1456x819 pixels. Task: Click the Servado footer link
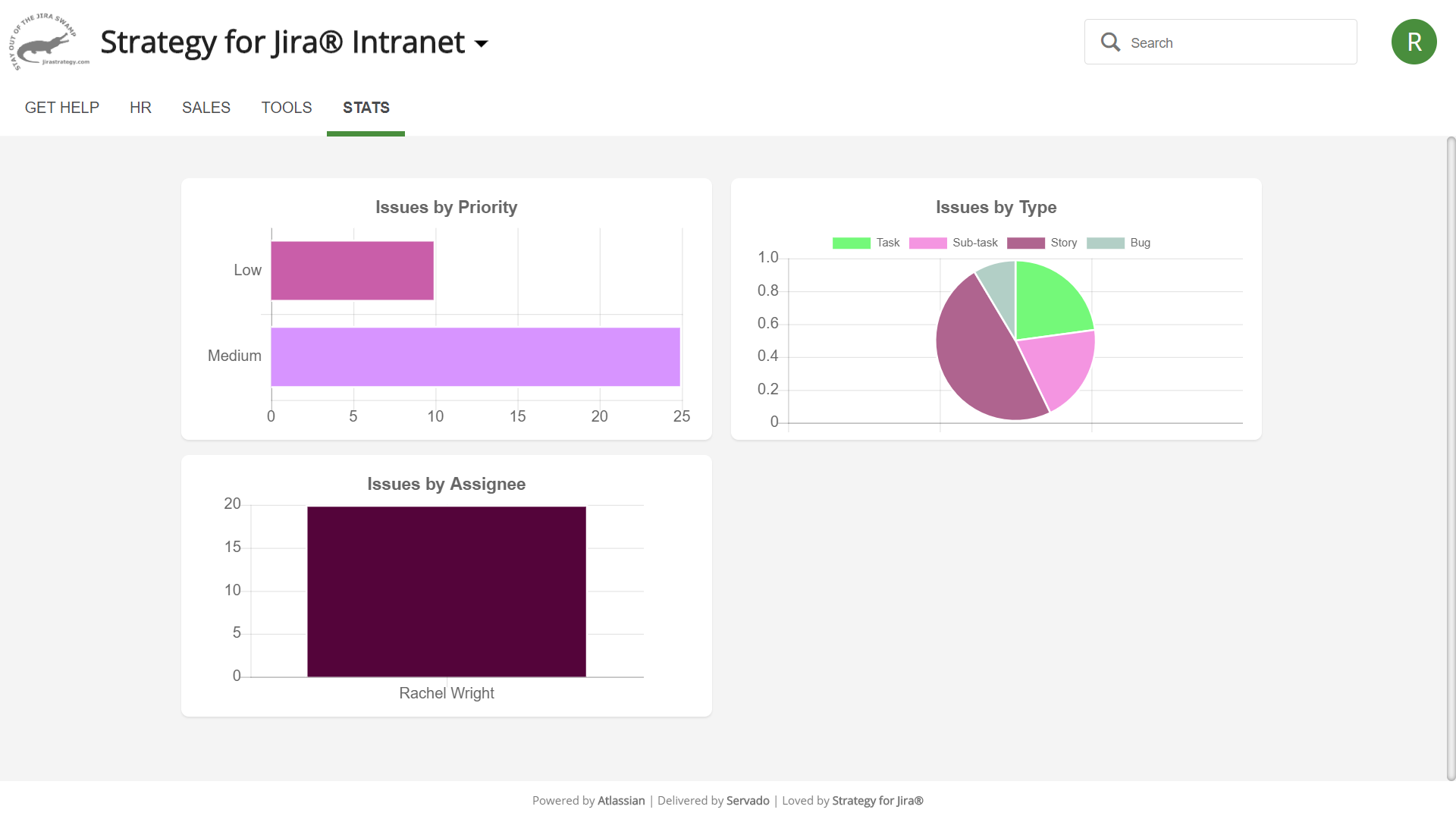click(x=748, y=801)
